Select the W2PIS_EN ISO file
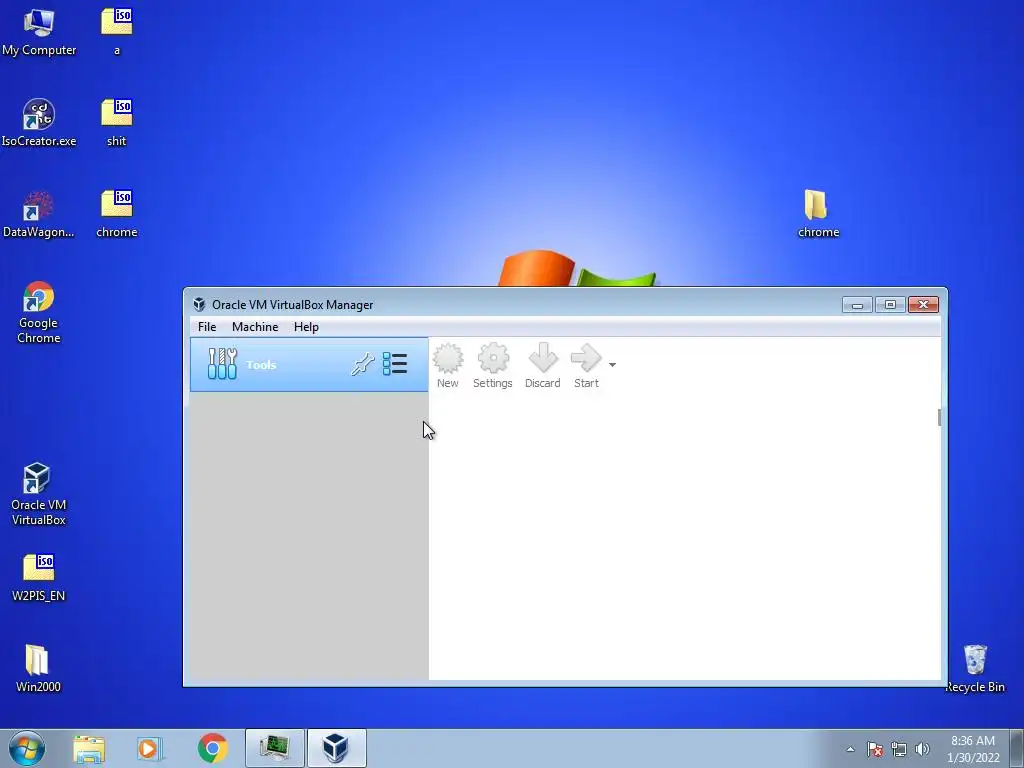 (39, 577)
